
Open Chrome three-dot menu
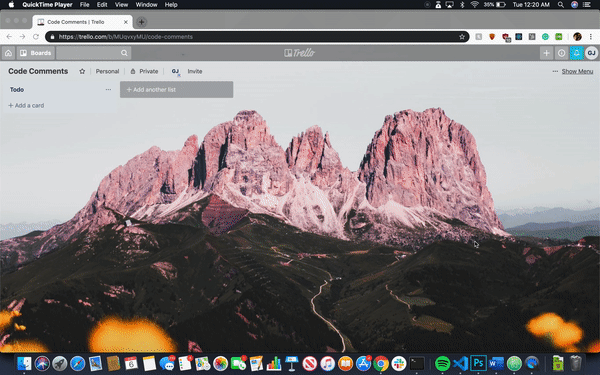(591, 37)
